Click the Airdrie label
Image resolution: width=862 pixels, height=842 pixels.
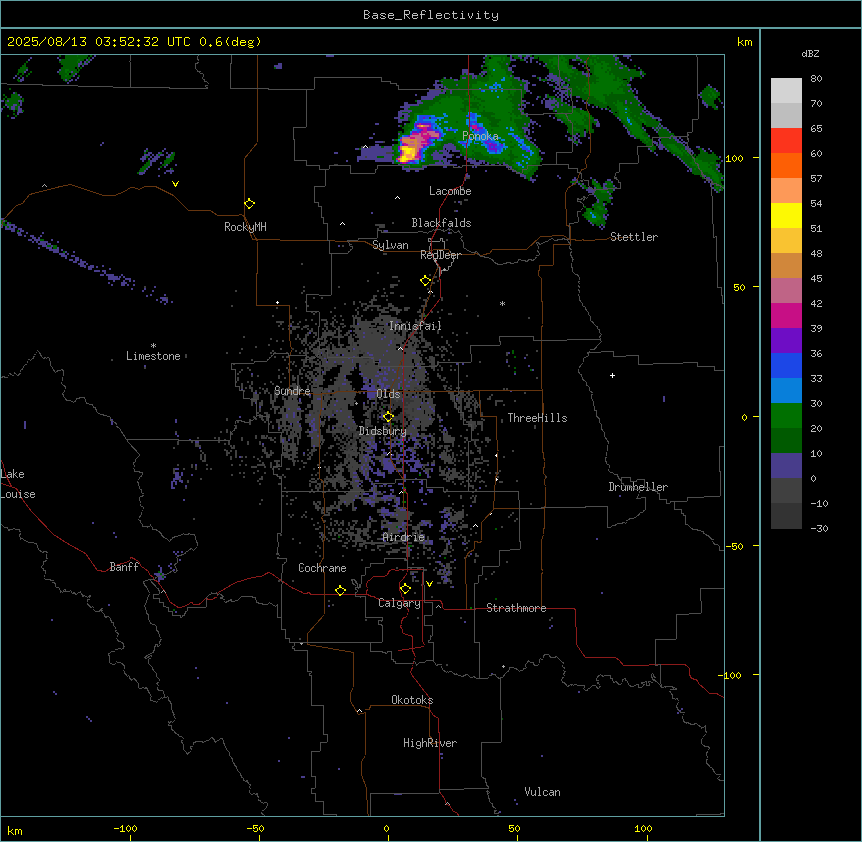404,537
